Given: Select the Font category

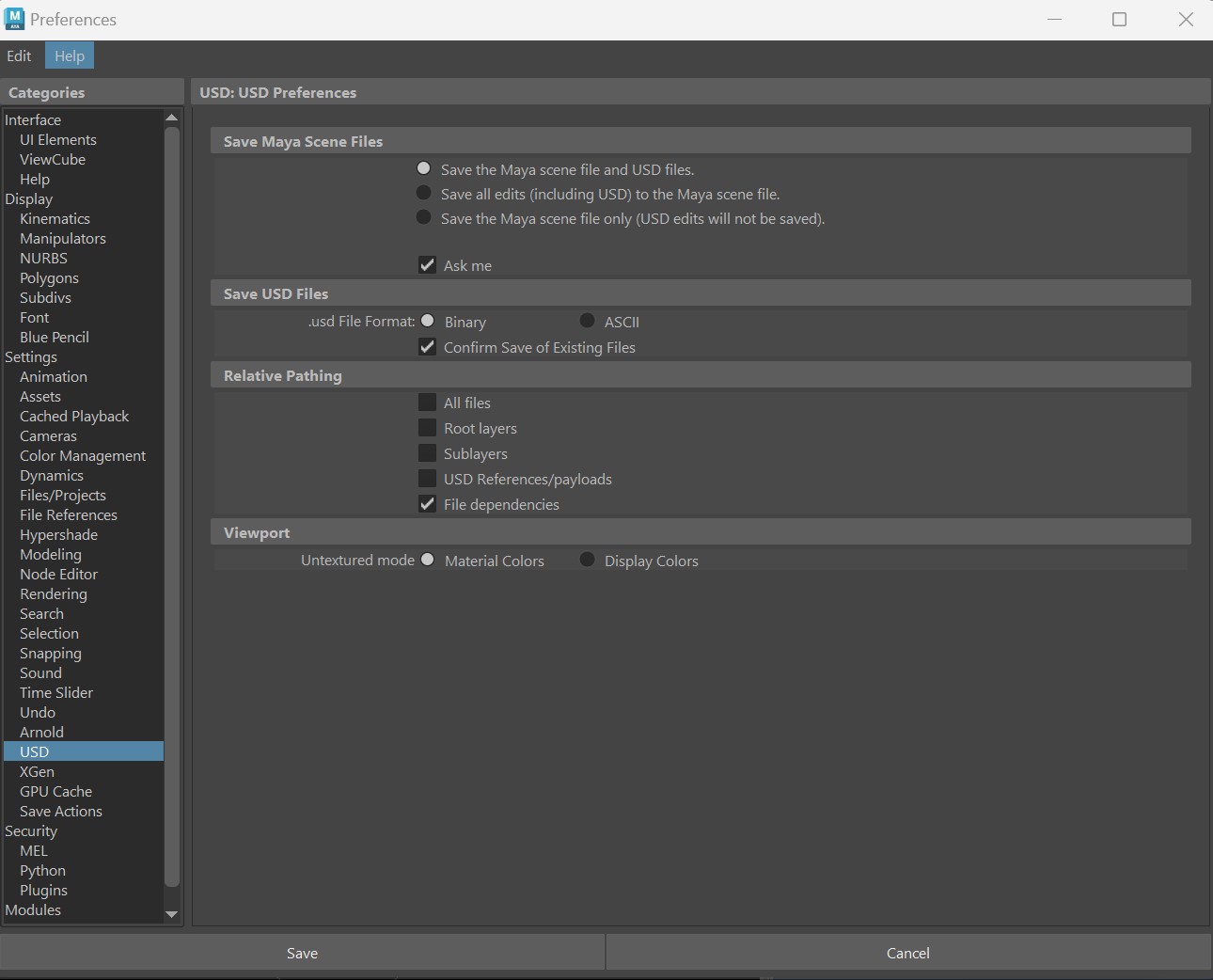Looking at the screenshot, I should [x=34, y=317].
